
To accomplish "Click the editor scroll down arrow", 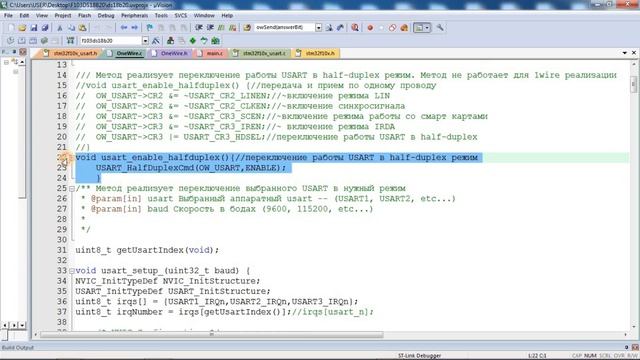I will tap(633, 327).
